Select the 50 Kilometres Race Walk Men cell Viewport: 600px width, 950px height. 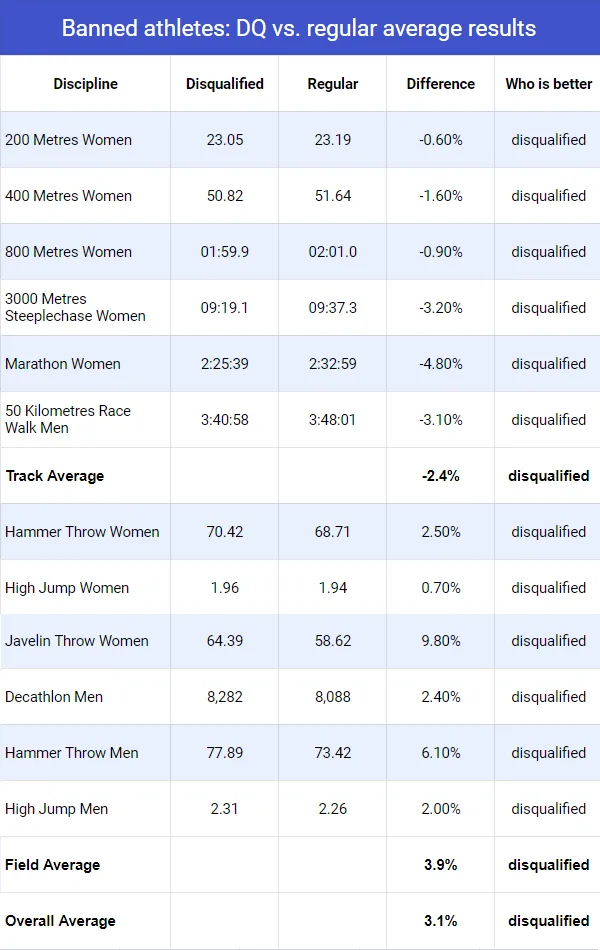[x=68, y=419]
